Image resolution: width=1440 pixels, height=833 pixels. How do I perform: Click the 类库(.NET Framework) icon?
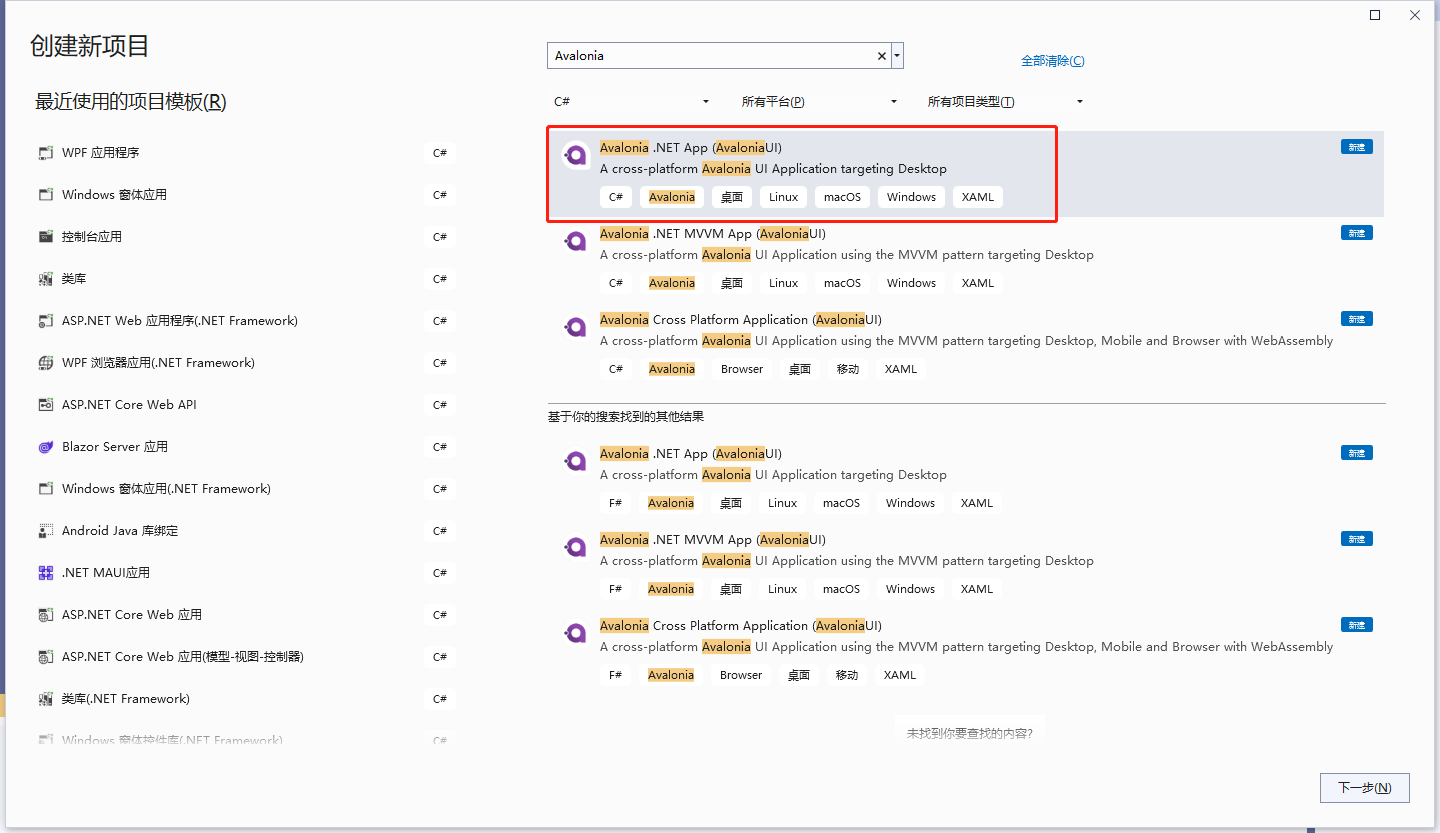(45, 699)
